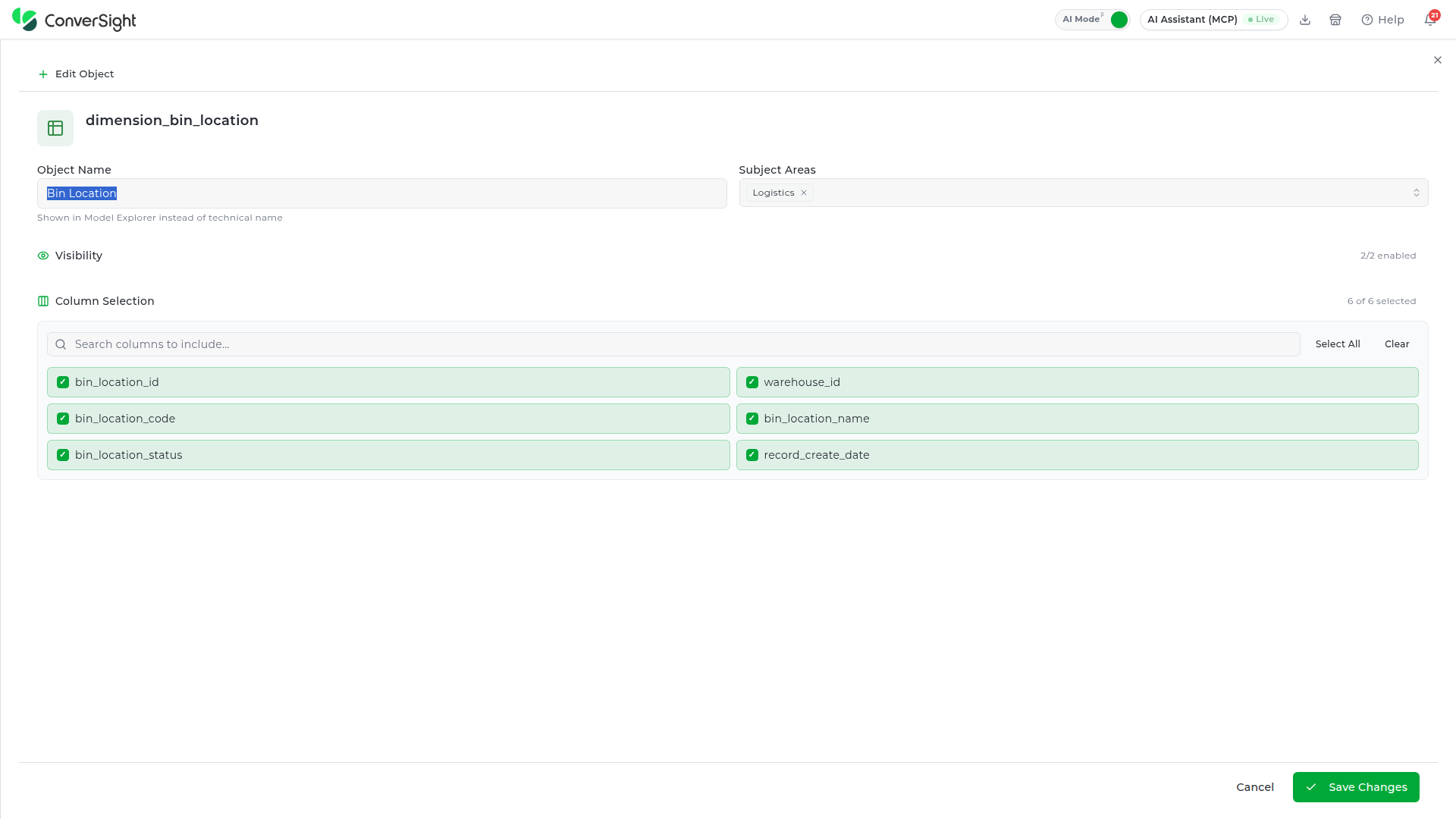Open the AI Assistant (MCP) panel
Screen dimensions: 1456x819
1213,20
